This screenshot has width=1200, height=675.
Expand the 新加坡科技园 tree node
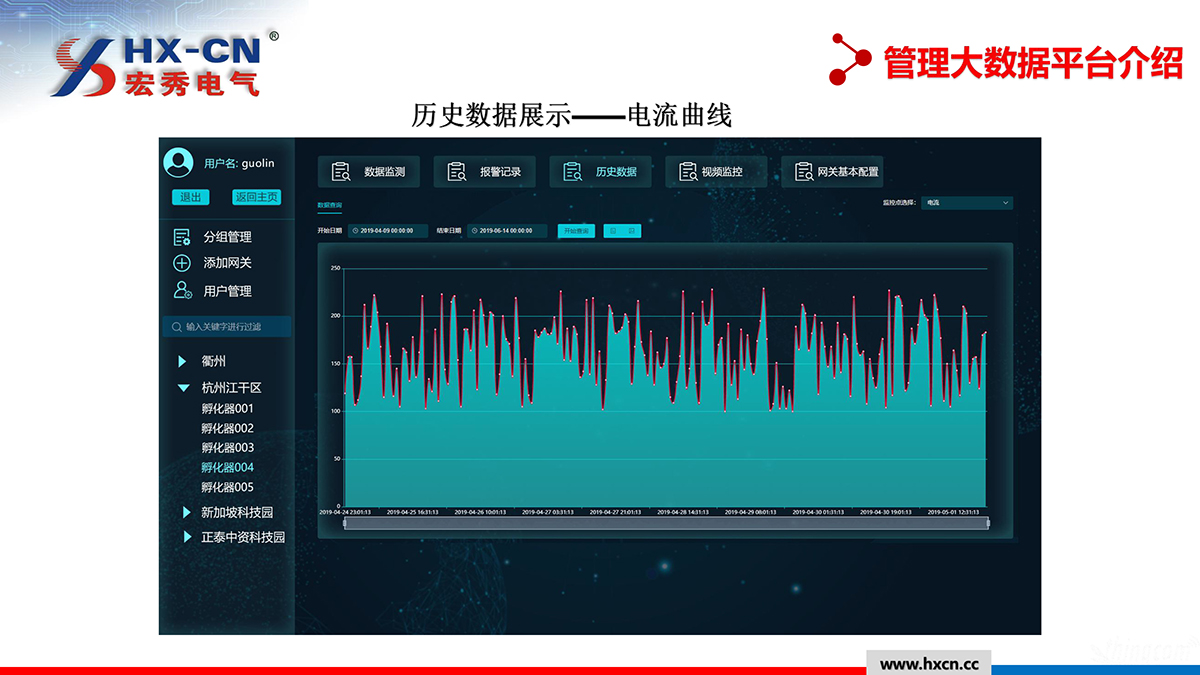pyautogui.click(x=186, y=512)
